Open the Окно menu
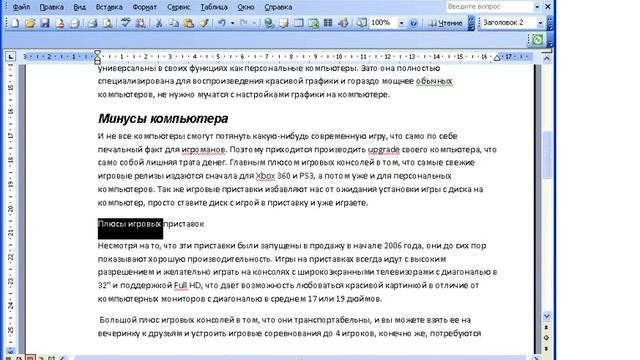Image resolution: width=640 pixels, height=360 pixels. pos(246,7)
